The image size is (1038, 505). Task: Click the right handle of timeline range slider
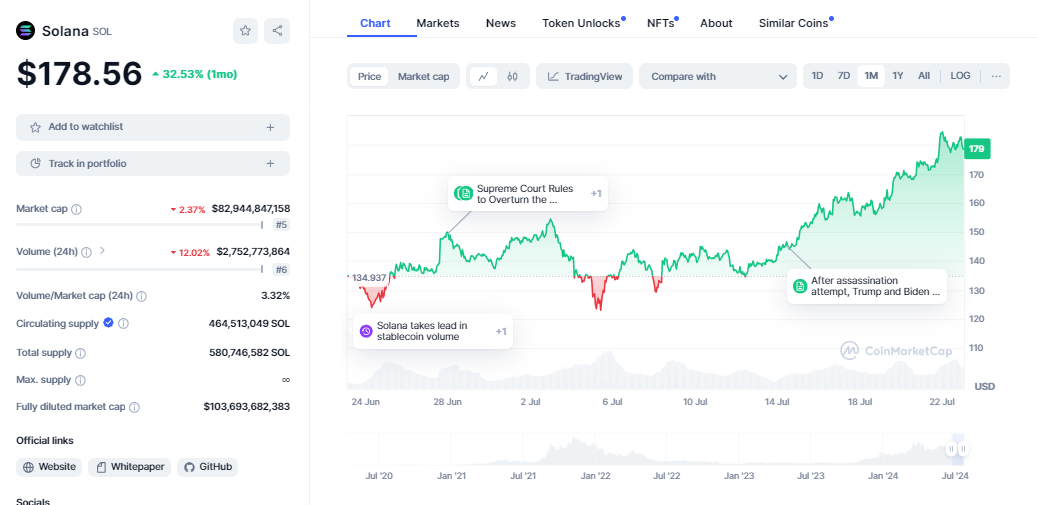pyautogui.click(x=963, y=449)
